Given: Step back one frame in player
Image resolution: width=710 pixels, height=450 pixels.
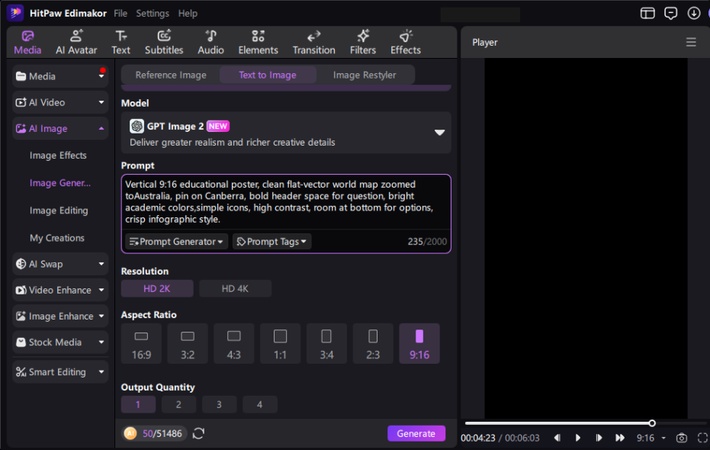Looking at the screenshot, I should pos(557,438).
